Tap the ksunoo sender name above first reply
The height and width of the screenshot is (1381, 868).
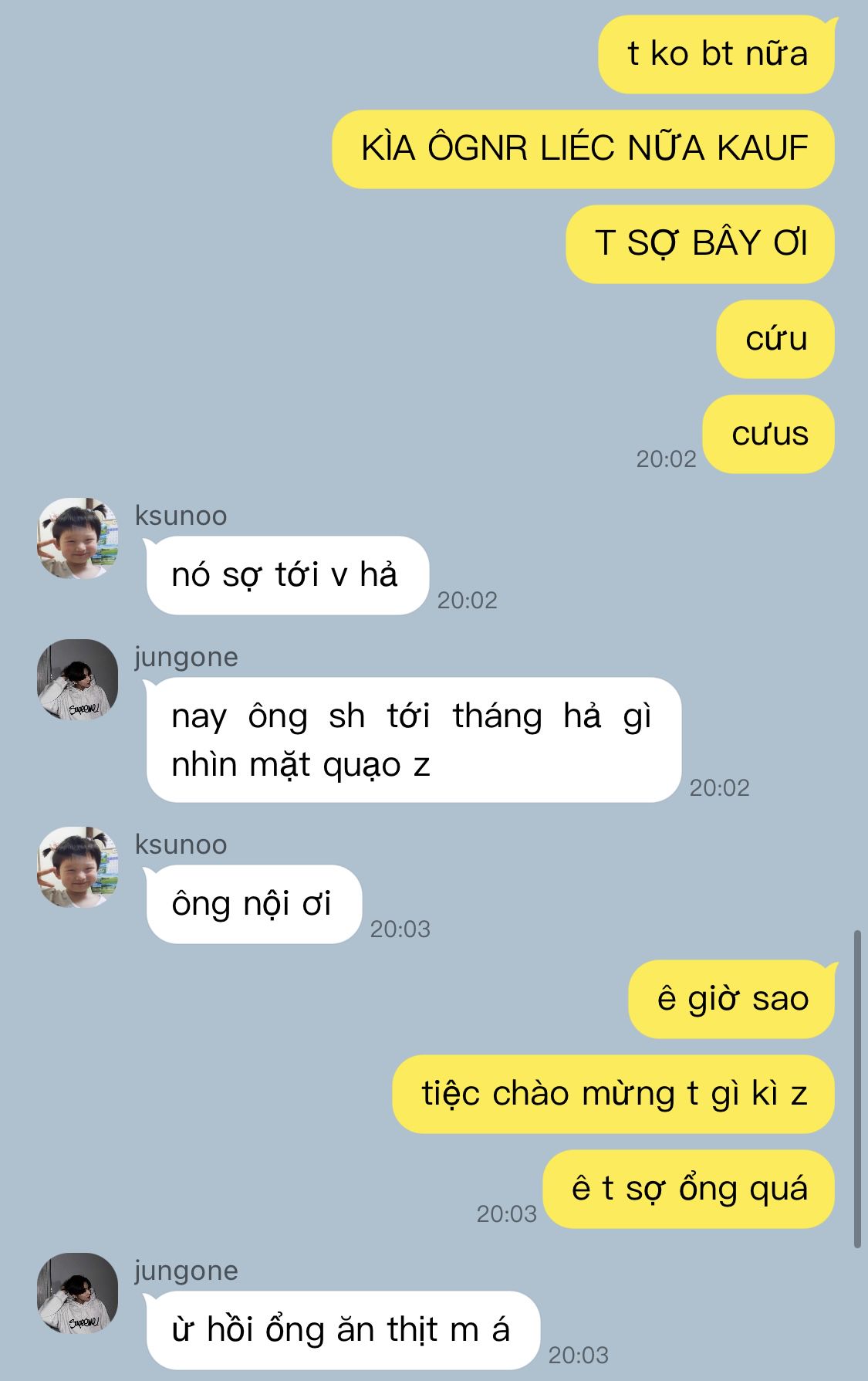pos(181,516)
